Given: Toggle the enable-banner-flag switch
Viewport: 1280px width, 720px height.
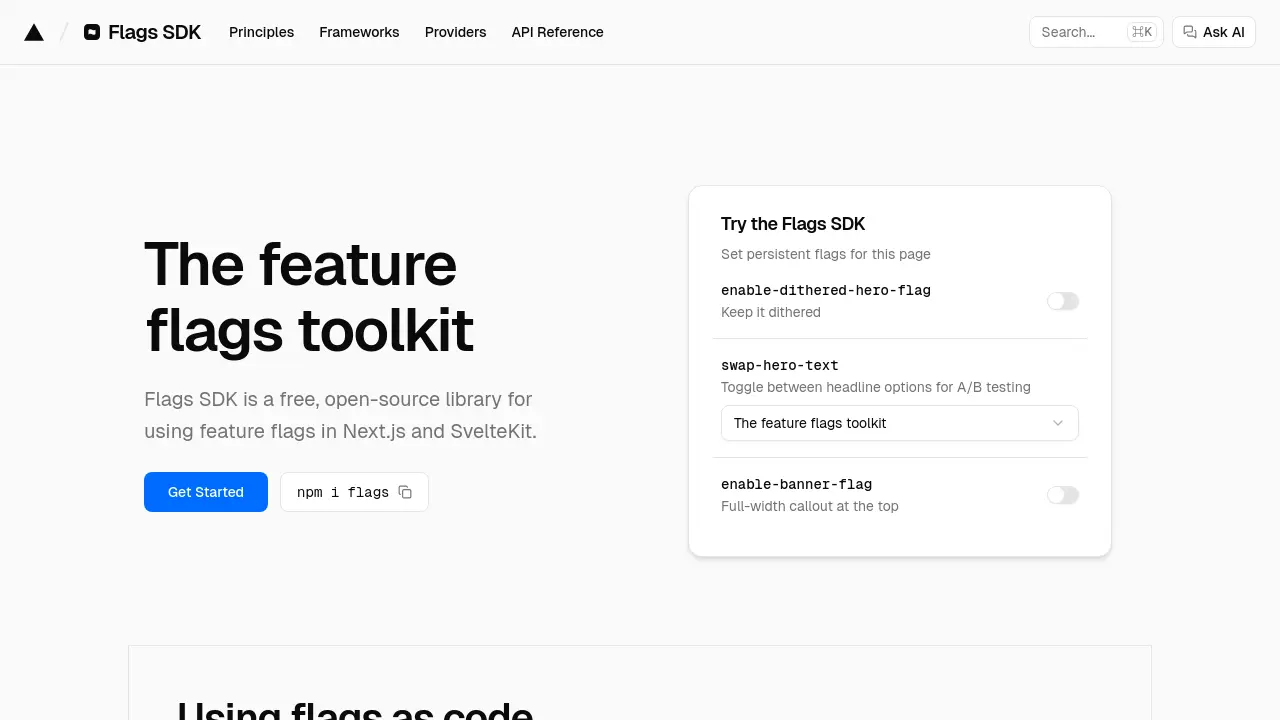Looking at the screenshot, I should 1063,495.
